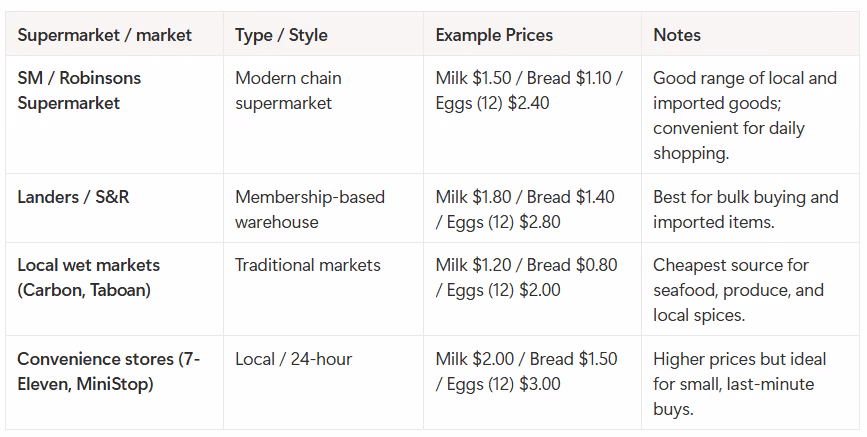Select the prices cell with Milk $1.50

[x=529, y=90]
